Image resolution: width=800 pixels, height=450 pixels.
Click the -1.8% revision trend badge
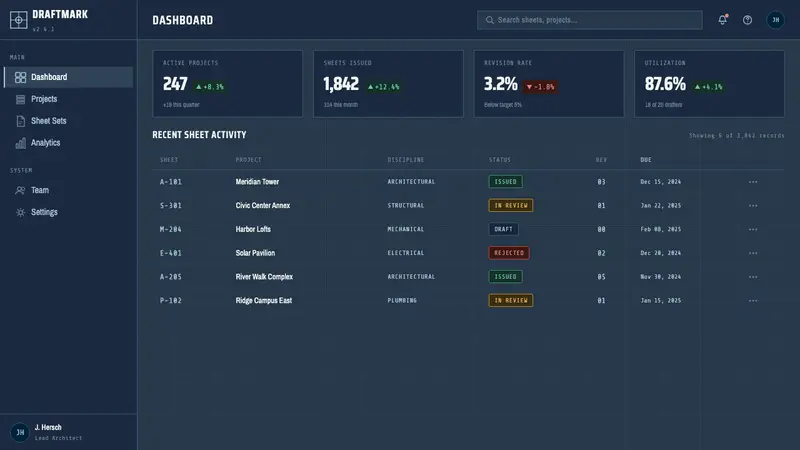click(540, 87)
